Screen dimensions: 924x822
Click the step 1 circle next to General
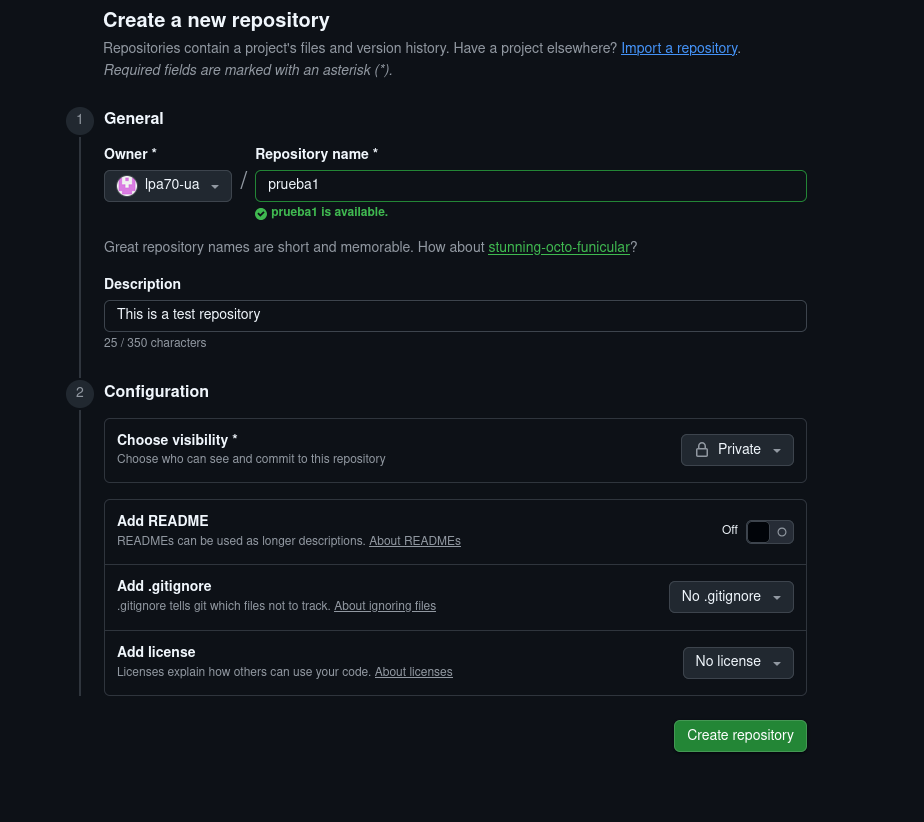(x=80, y=120)
